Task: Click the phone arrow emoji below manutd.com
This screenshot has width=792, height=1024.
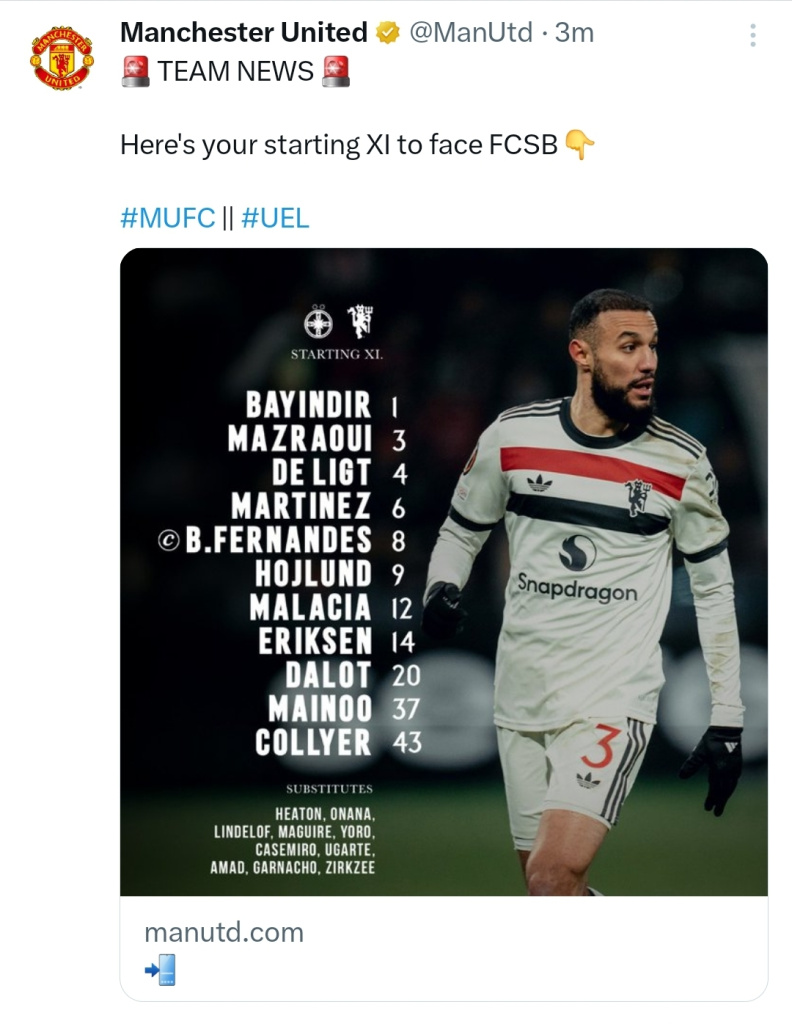Action: click(160, 970)
